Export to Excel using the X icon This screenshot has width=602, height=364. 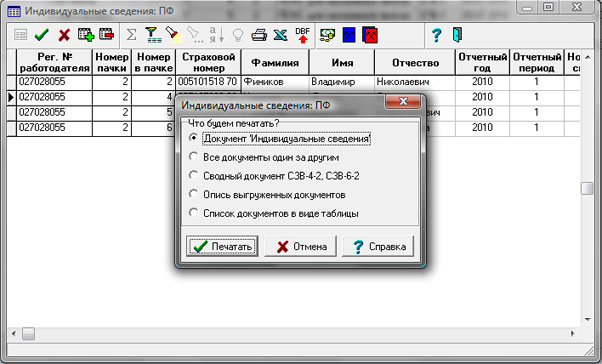click(281, 35)
